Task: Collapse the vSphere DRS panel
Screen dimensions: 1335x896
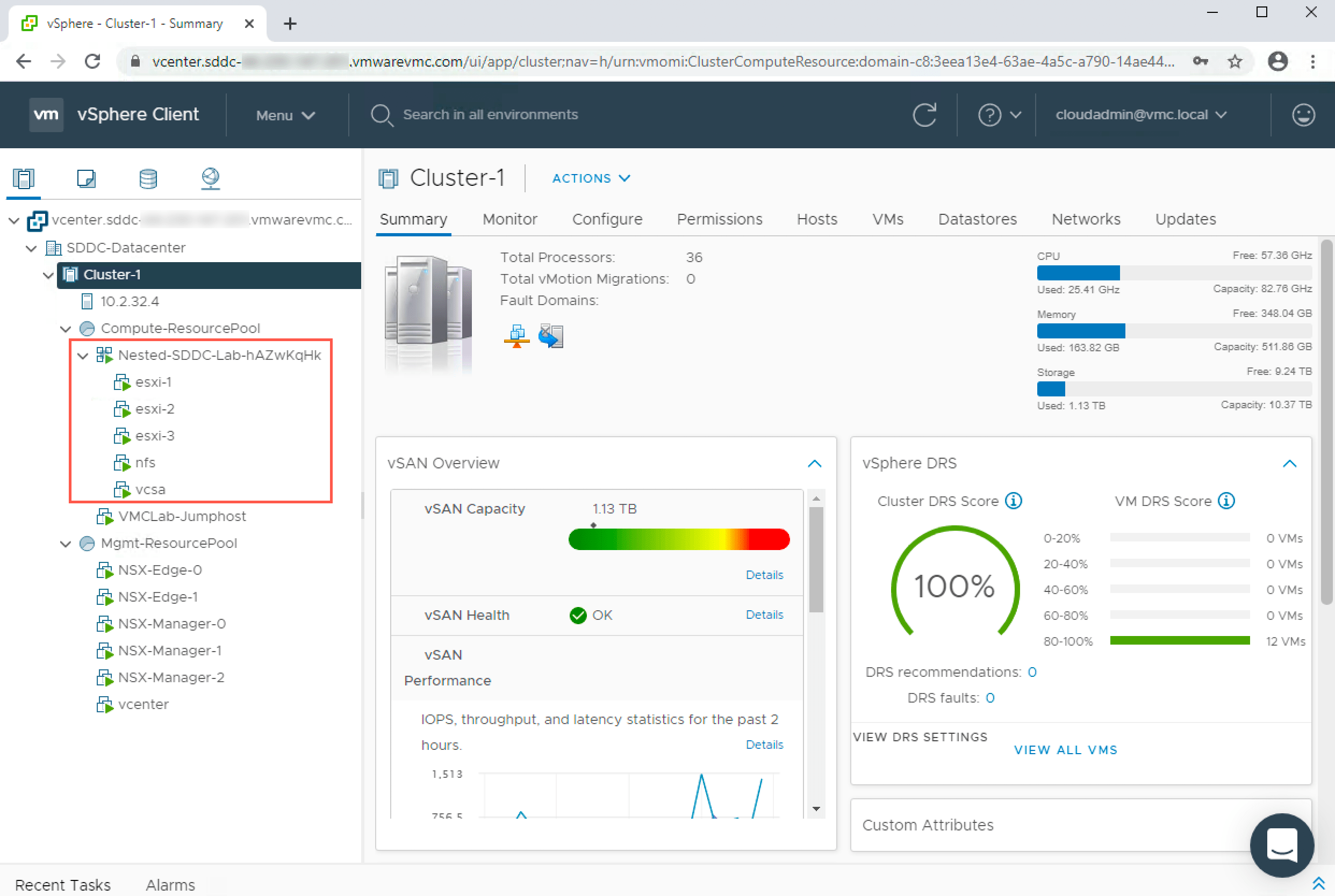Action: tap(1290, 463)
